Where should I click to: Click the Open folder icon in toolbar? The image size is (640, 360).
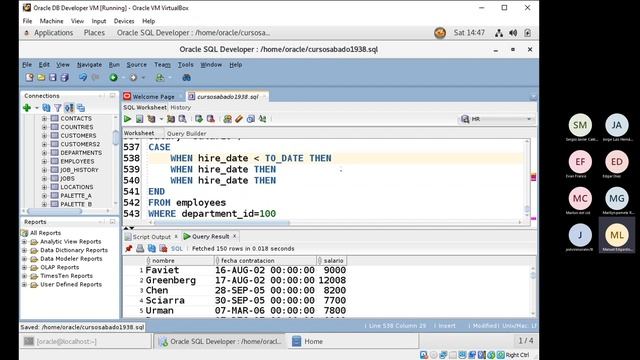(41, 77)
